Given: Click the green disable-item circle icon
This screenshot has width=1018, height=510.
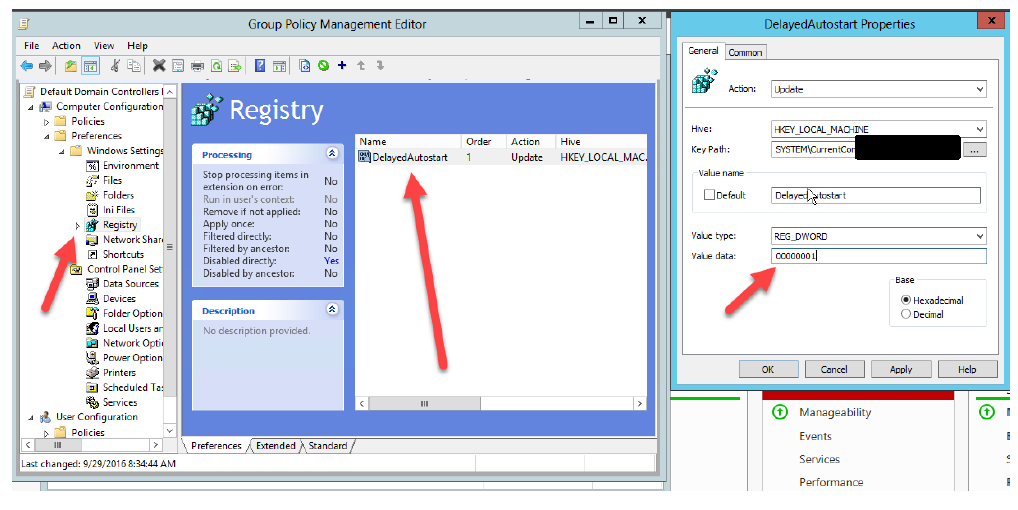Looking at the screenshot, I should click(x=323, y=66).
